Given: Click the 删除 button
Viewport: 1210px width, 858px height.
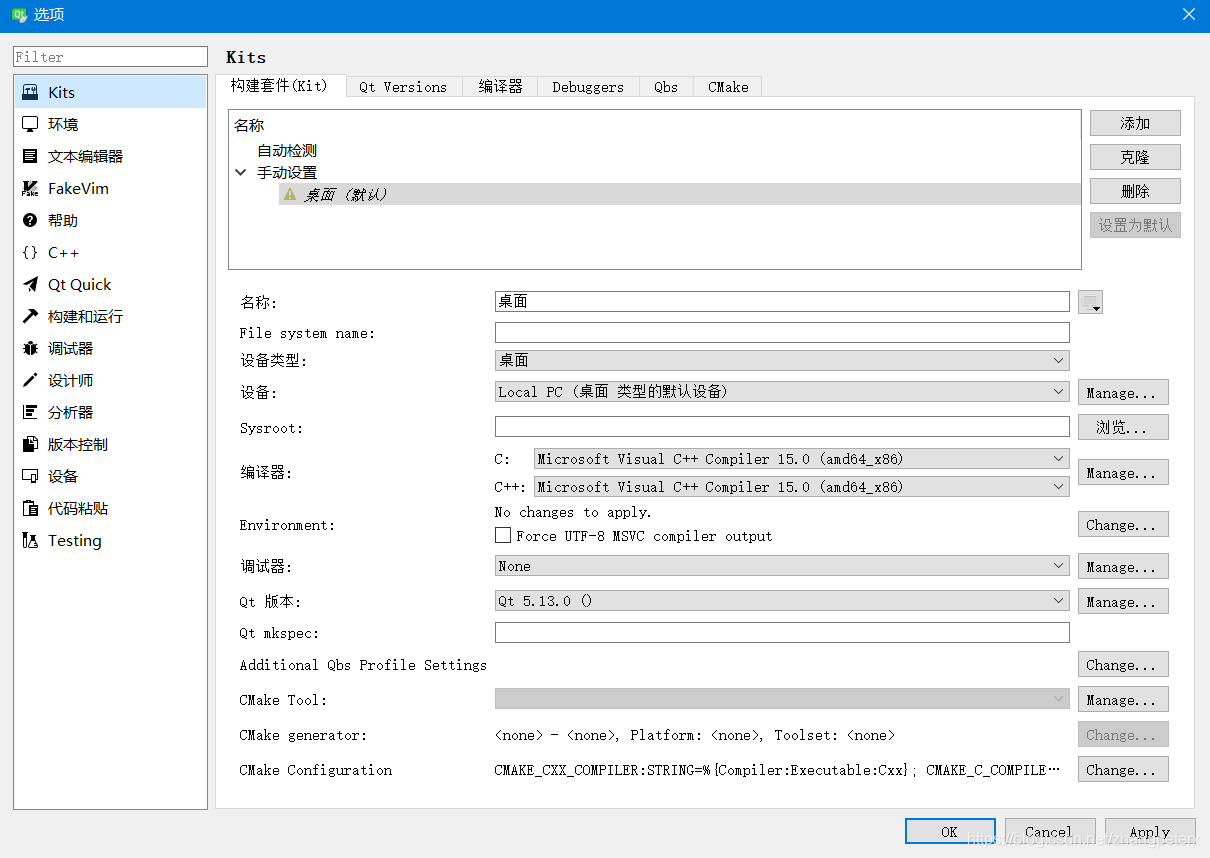Looking at the screenshot, I should point(1135,191).
